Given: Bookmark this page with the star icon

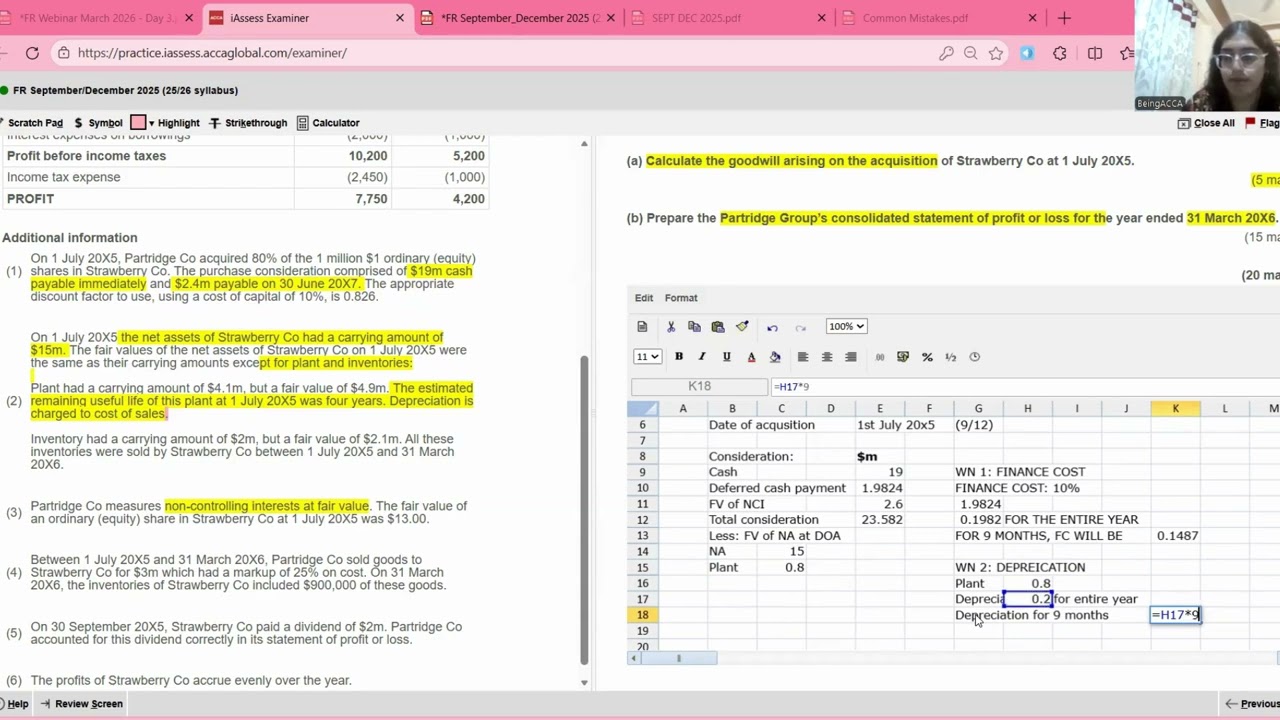Looking at the screenshot, I should (995, 53).
